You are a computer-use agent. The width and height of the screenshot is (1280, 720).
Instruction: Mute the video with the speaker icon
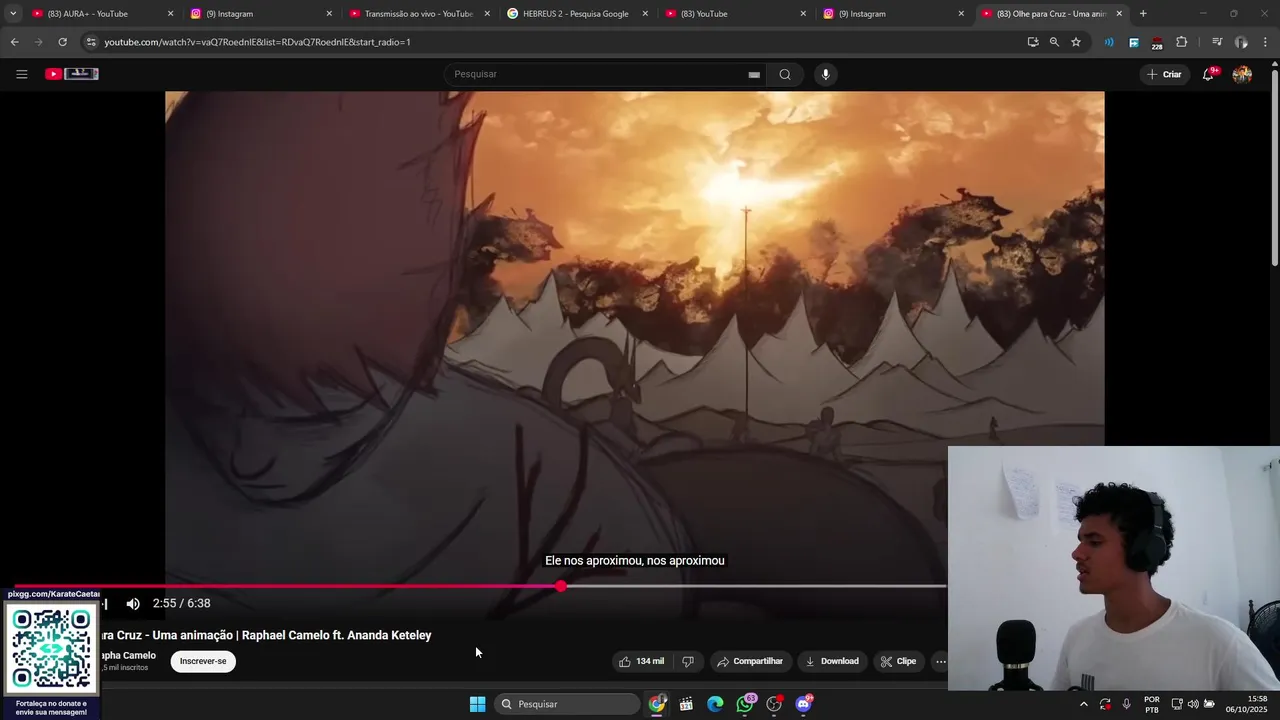pyautogui.click(x=133, y=603)
